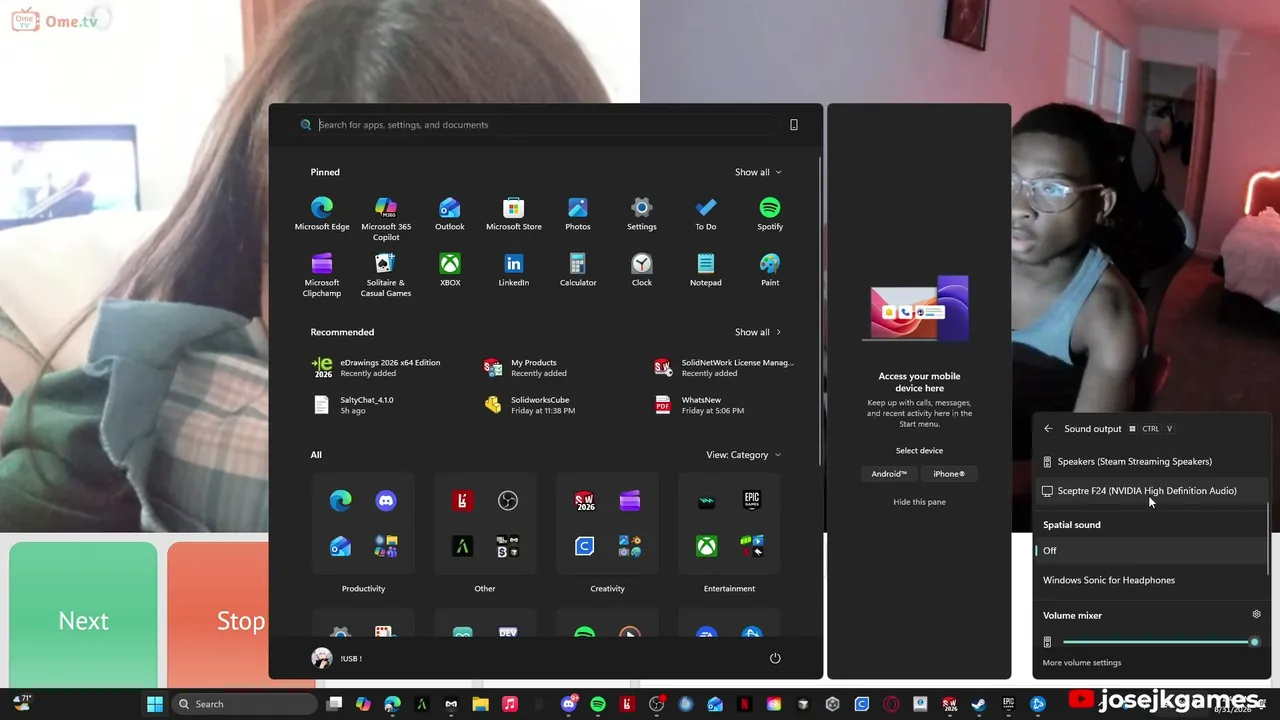This screenshot has width=1280, height=720.
Task: Open the !USB ! user account menu
Action: coord(337,658)
